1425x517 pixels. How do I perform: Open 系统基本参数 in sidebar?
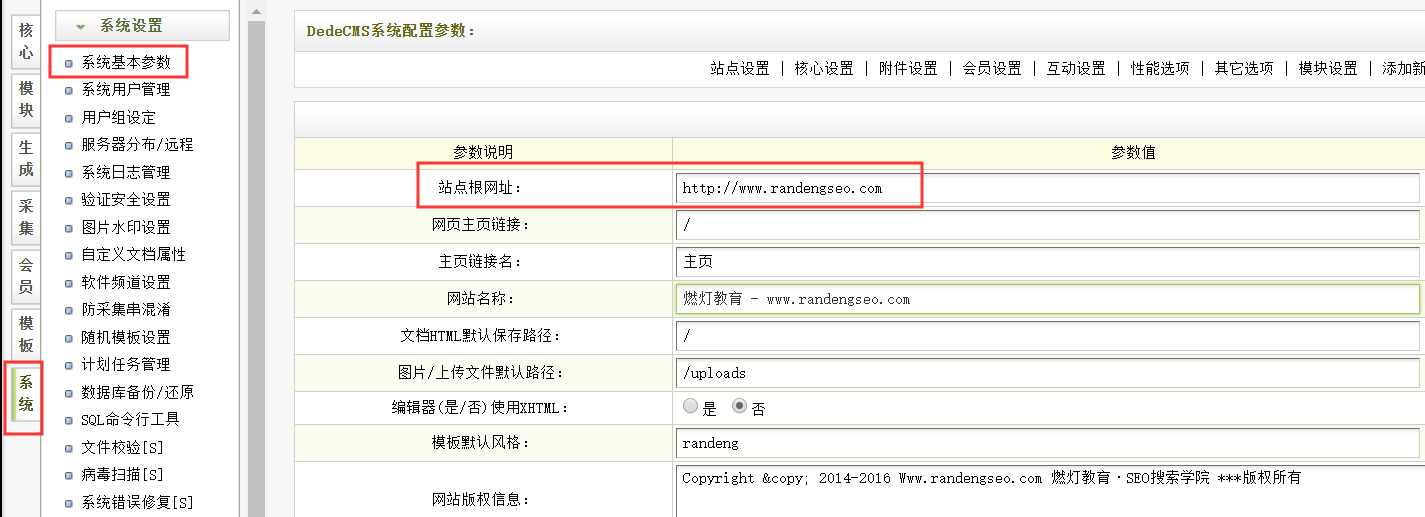click(x=126, y=62)
